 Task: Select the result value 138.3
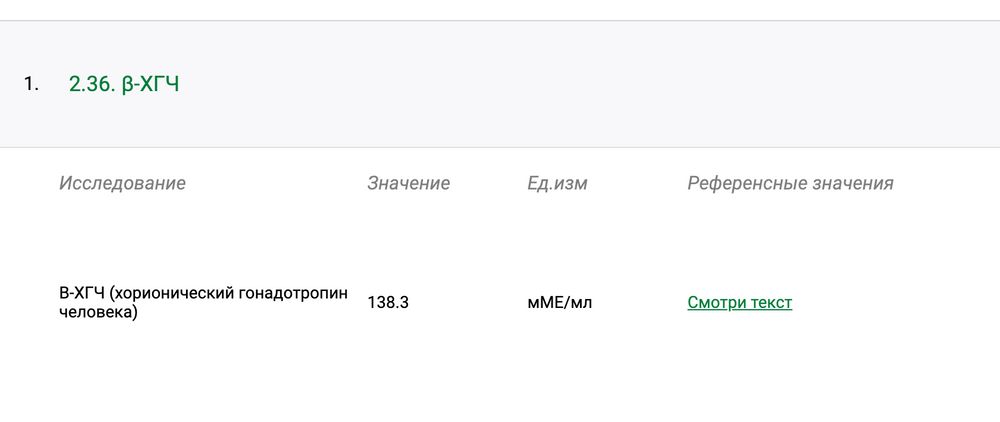388,302
